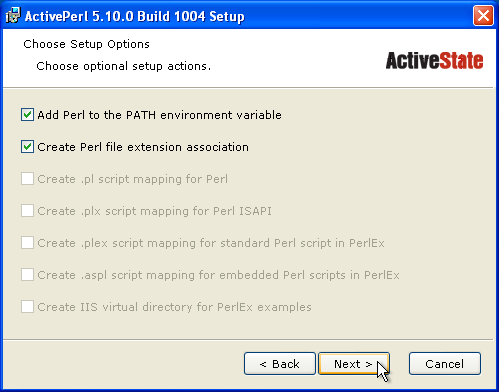This screenshot has width=499, height=392.
Task: Cancel the ActivePerl installation
Action: tap(445, 364)
